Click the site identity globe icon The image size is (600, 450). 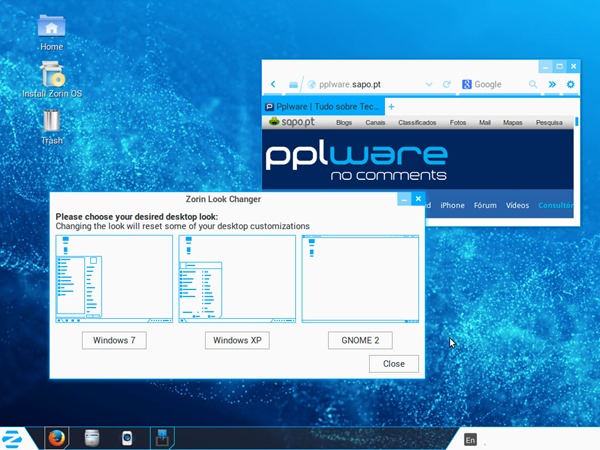coord(312,85)
